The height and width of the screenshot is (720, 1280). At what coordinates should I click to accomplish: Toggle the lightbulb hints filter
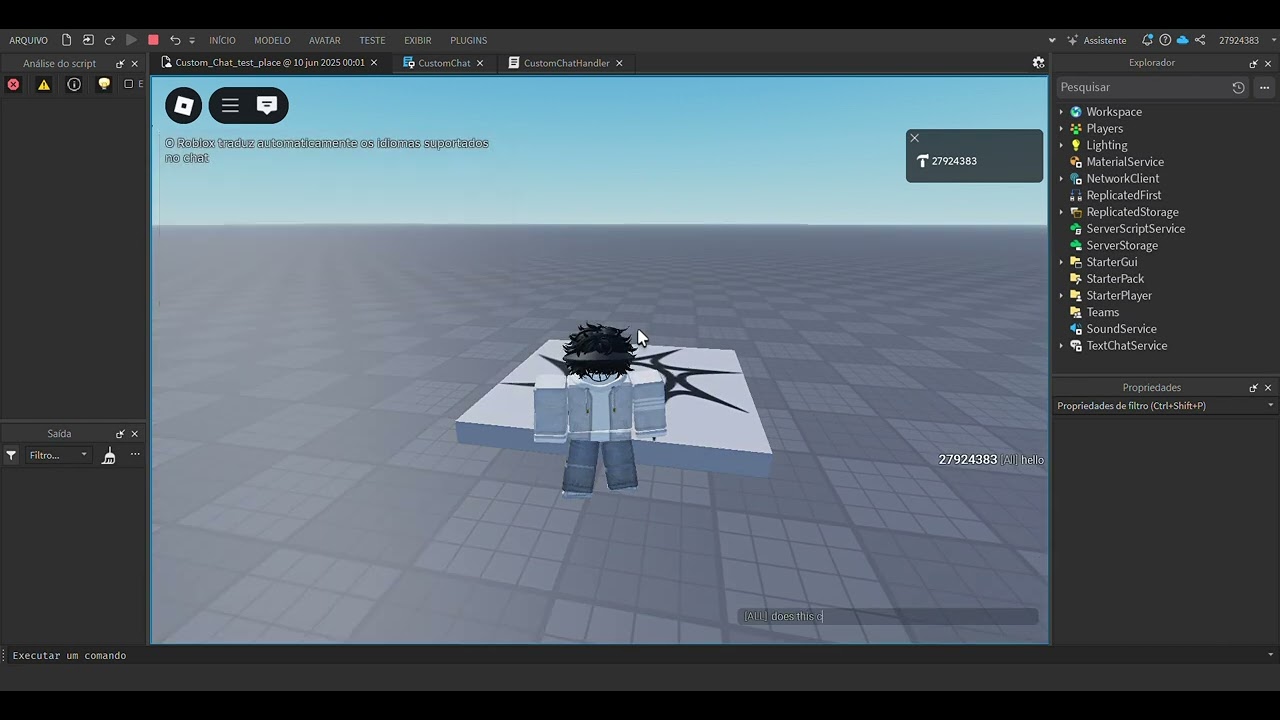click(104, 84)
